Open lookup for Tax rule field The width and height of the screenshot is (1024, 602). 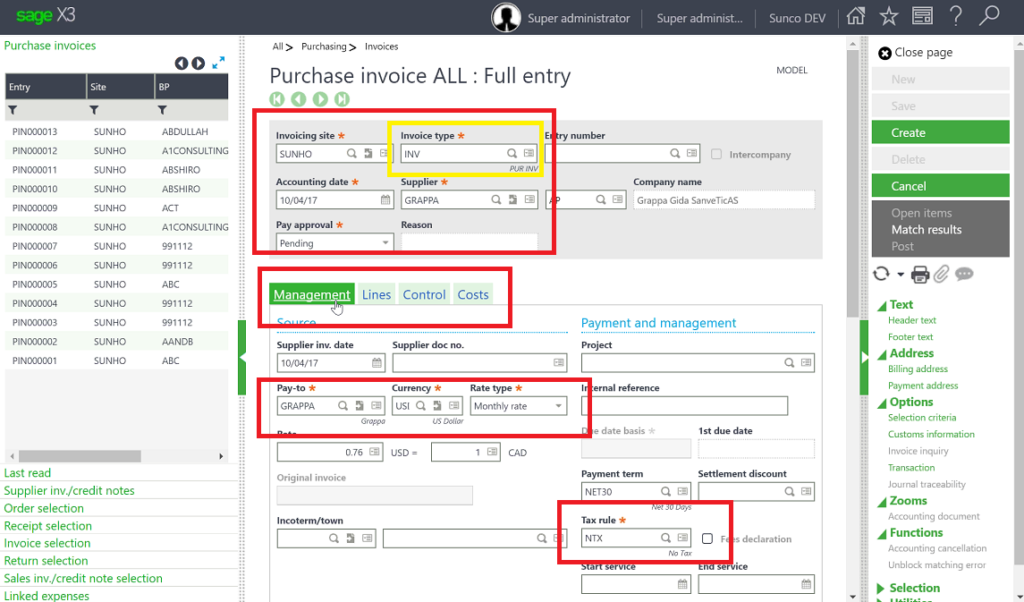click(665, 538)
